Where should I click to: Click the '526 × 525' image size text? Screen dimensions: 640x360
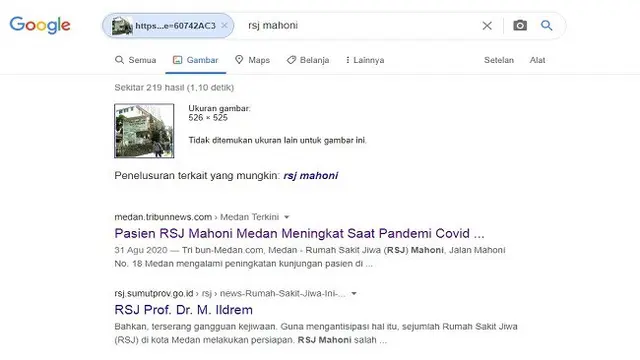coord(208,118)
